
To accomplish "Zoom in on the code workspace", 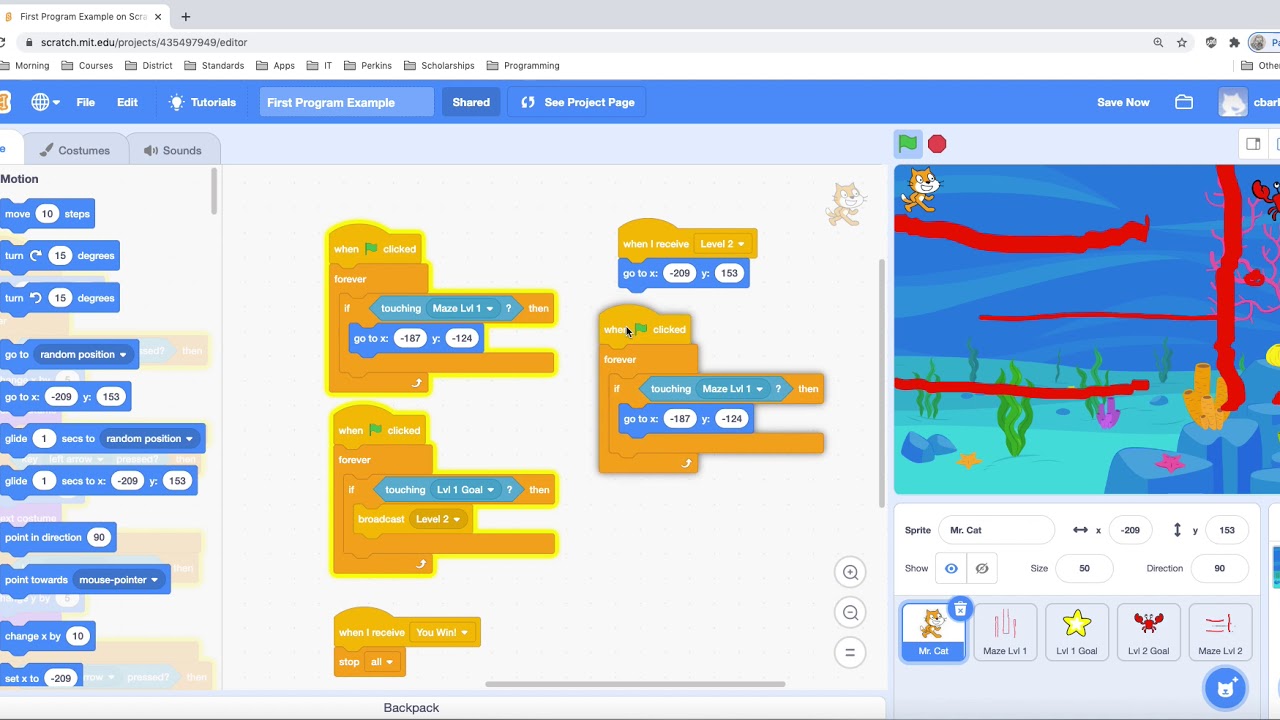I will [x=850, y=572].
